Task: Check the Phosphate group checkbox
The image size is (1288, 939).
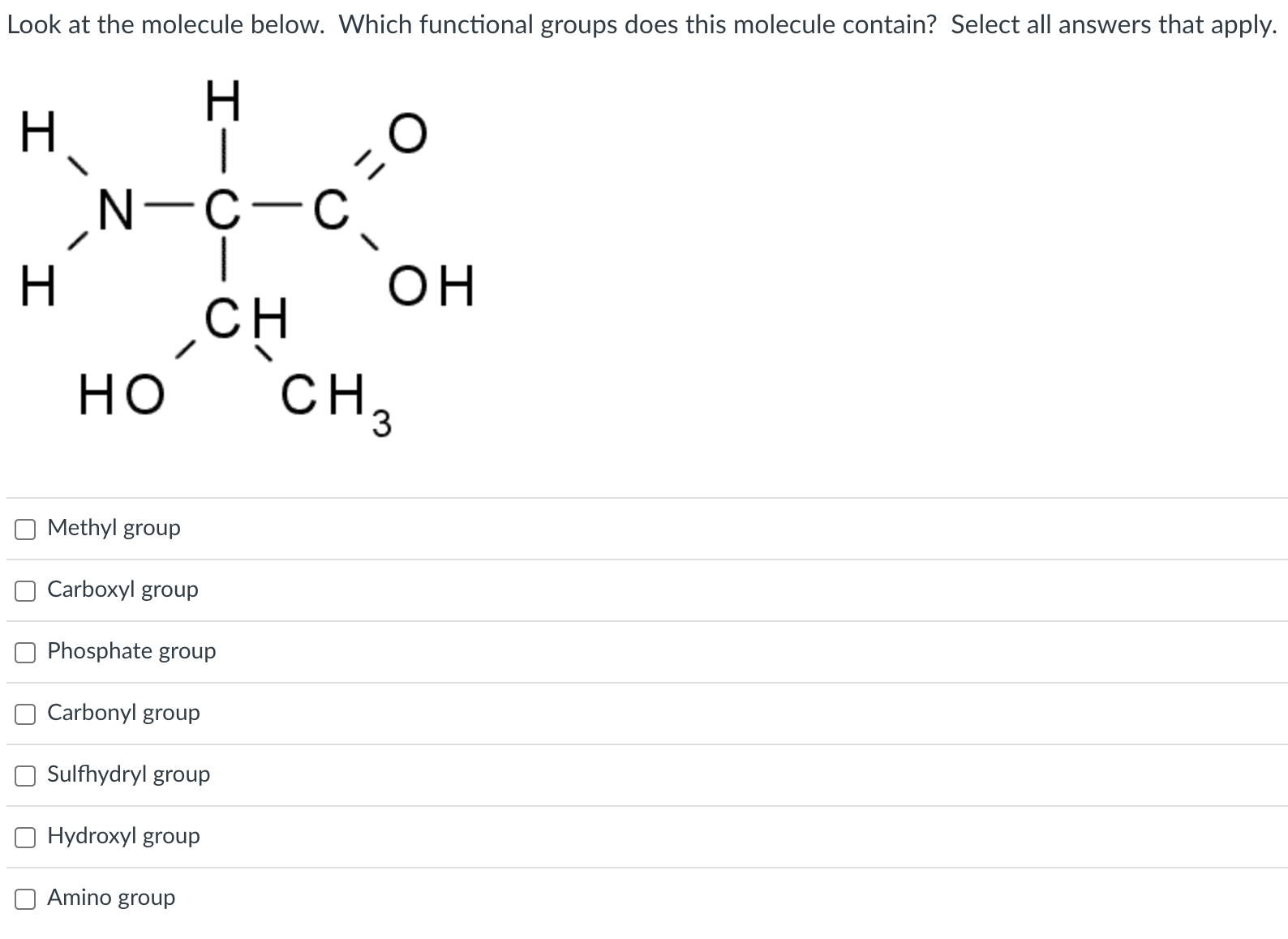Action: [x=25, y=651]
